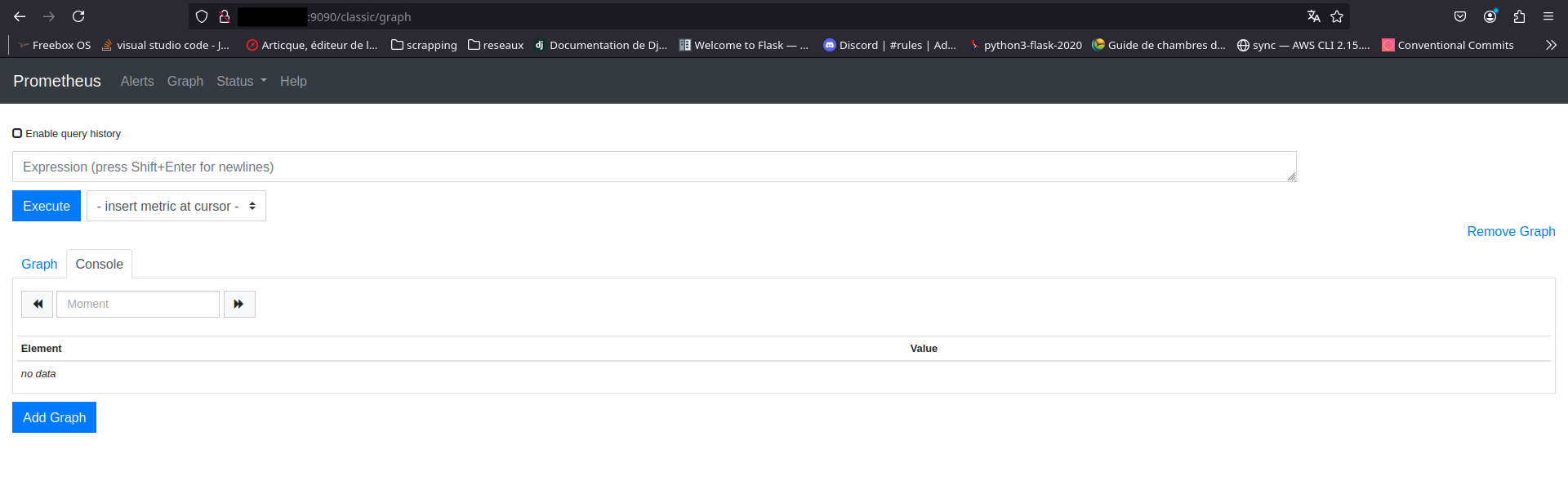This screenshot has height=481, width=1568.
Task: Click the browser URL address bar
Action: tap(768, 16)
